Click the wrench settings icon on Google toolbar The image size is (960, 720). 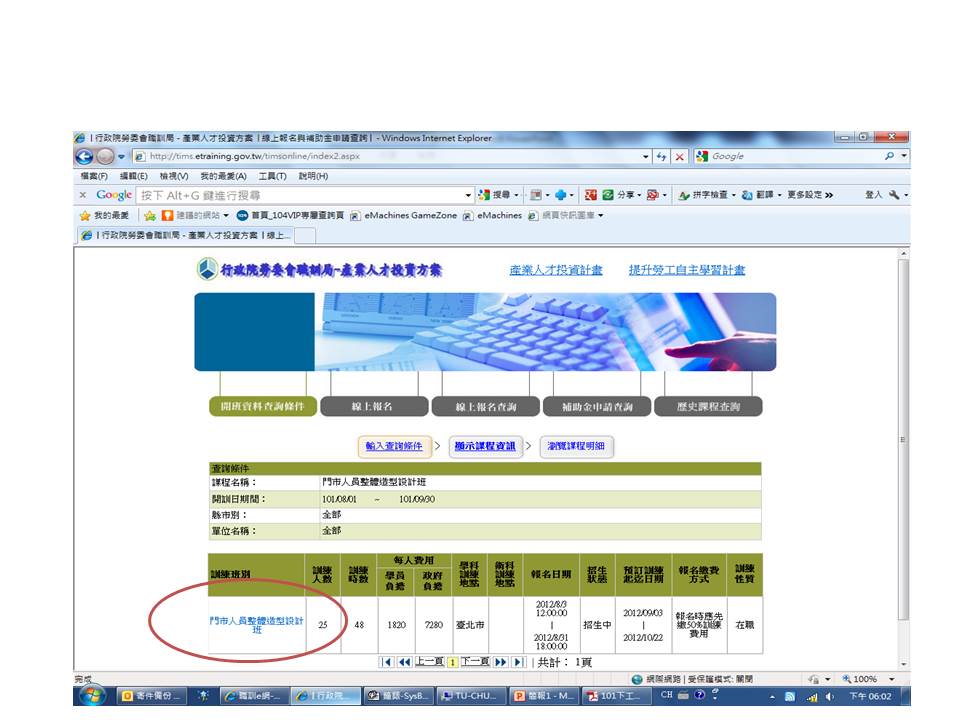click(x=894, y=195)
